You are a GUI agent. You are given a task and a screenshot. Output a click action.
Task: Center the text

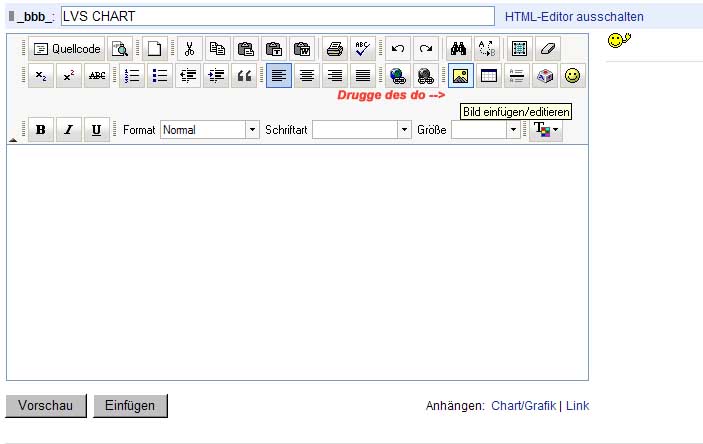(x=307, y=76)
